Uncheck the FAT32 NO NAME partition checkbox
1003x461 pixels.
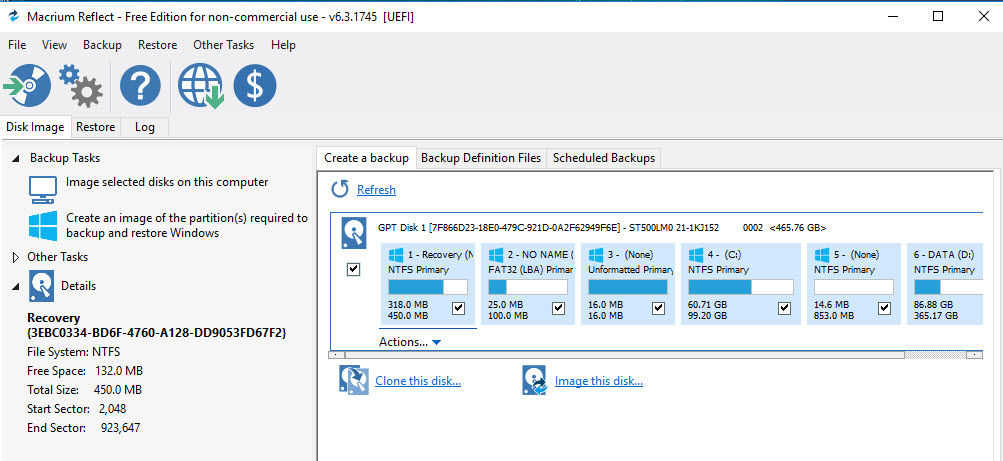coord(558,309)
